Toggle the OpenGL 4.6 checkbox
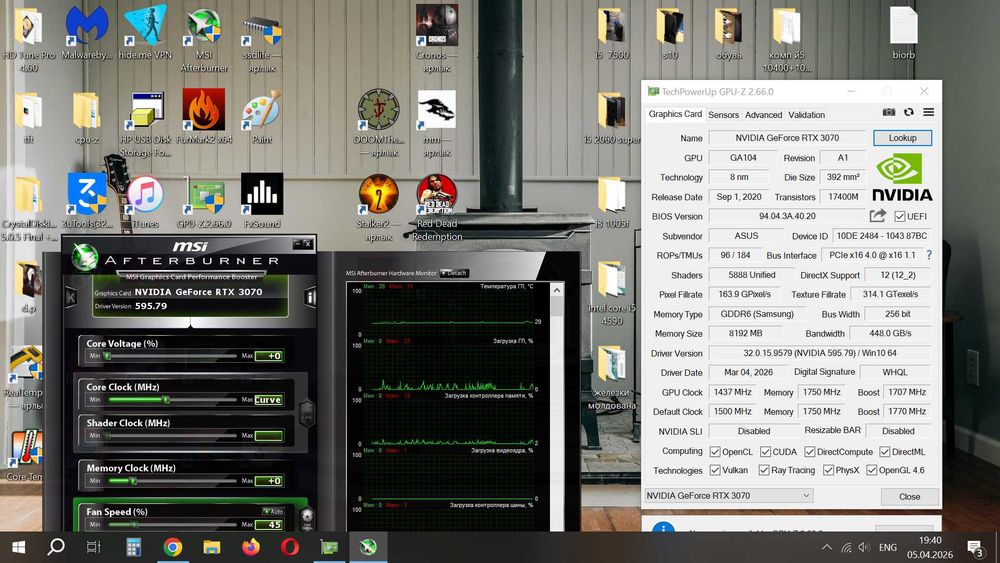1000x563 pixels. point(872,470)
